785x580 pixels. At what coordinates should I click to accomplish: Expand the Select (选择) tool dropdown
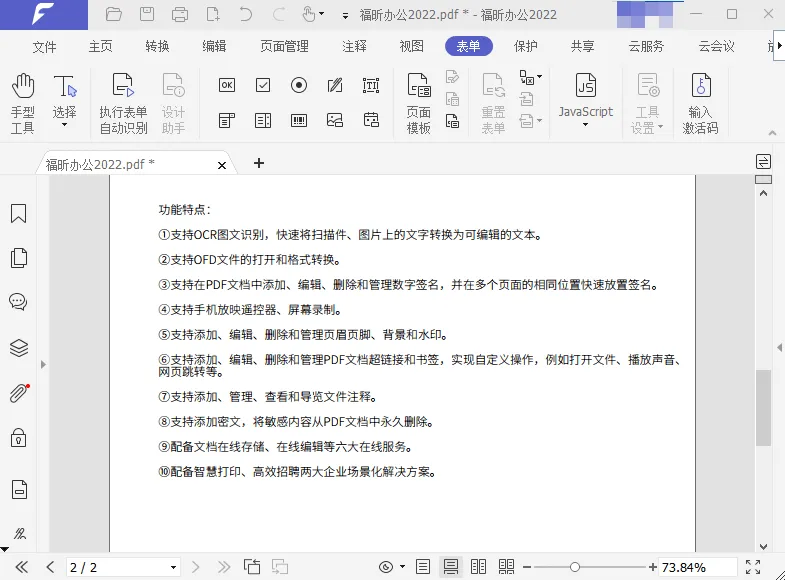click(65, 125)
